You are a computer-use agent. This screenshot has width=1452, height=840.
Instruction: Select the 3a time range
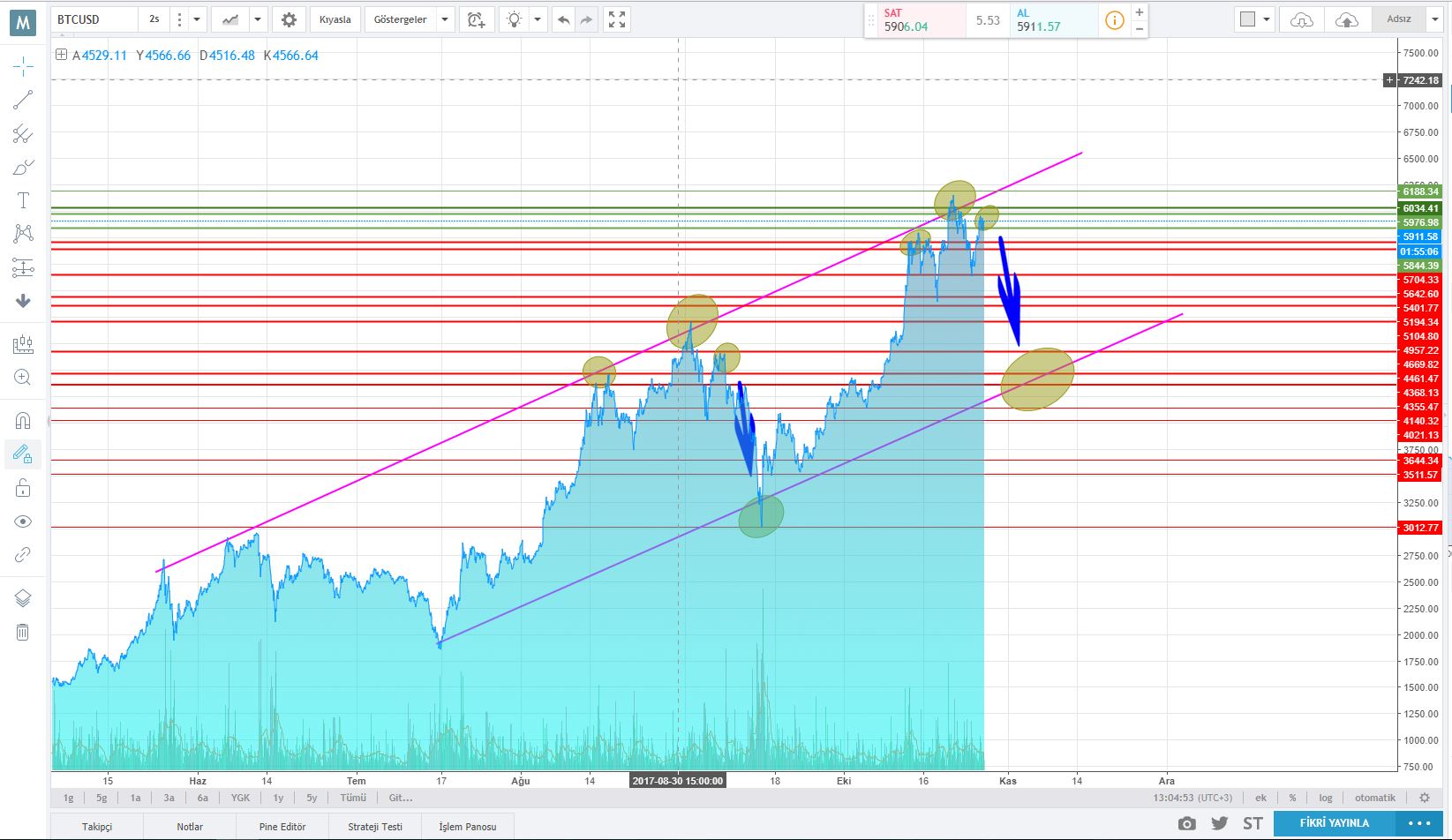click(x=169, y=798)
